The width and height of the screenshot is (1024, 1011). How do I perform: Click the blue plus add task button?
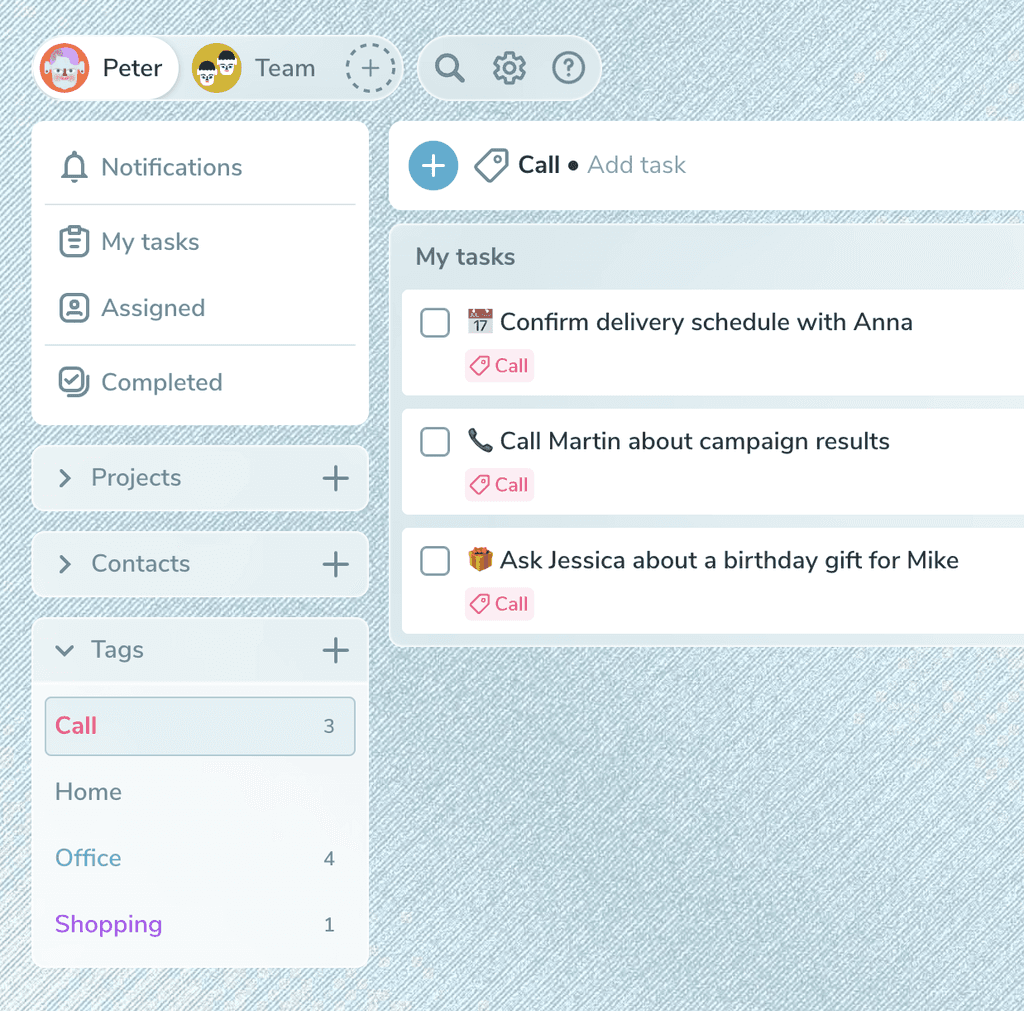[x=433, y=165]
